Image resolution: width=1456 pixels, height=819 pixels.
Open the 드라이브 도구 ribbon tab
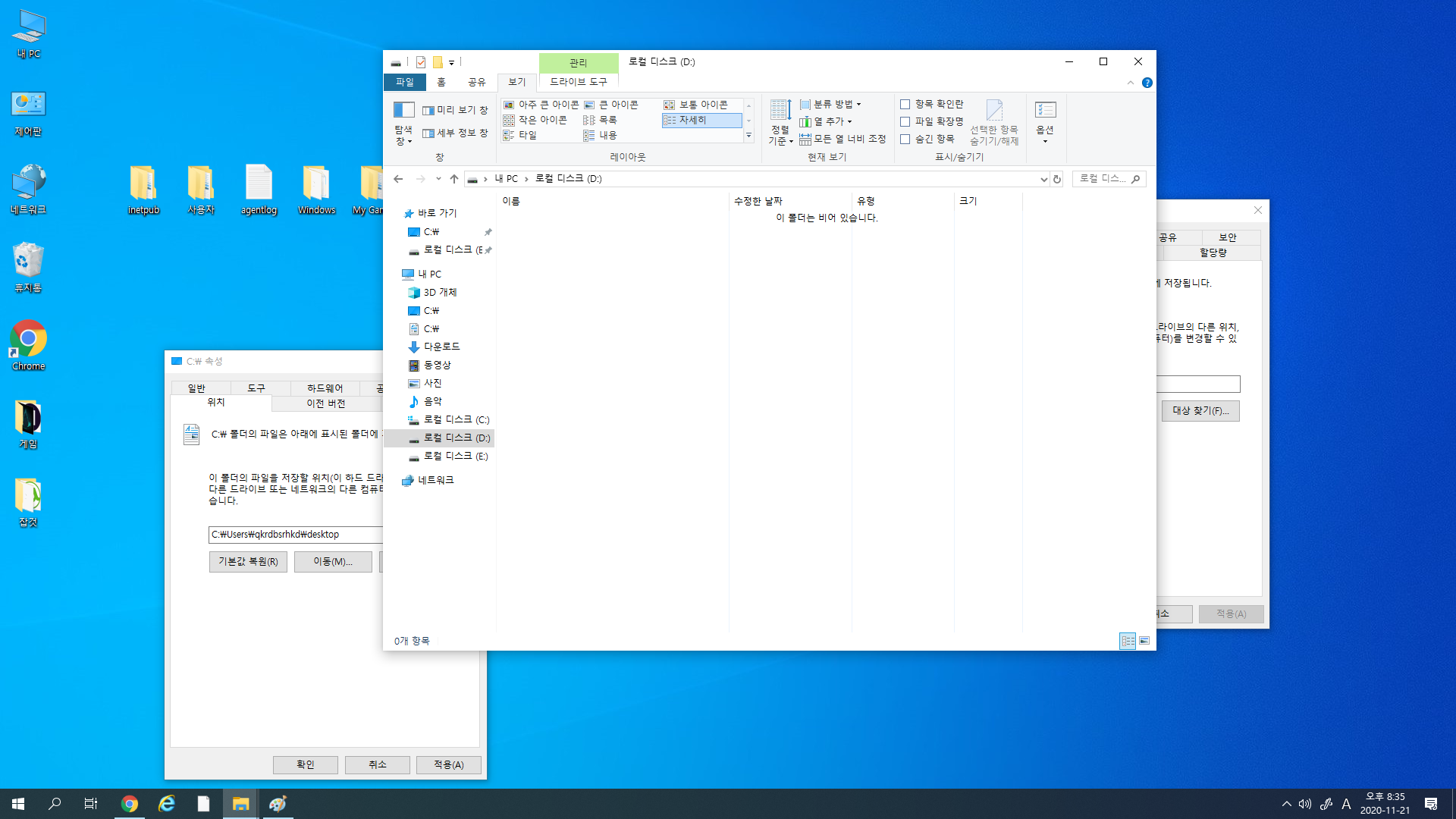coord(578,82)
